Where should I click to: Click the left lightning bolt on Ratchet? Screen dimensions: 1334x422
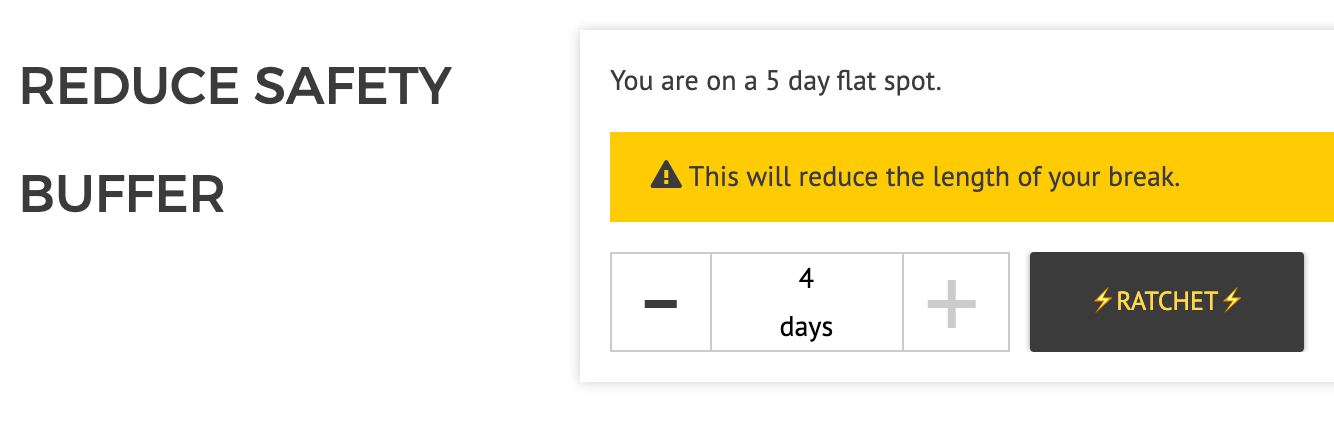pos(1102,301)
